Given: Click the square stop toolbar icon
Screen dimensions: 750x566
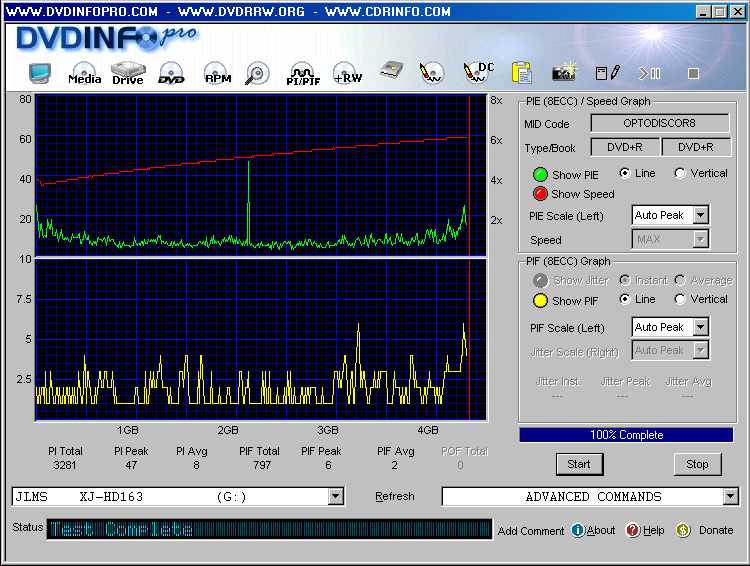Looking at the screenshot, I should [x=693, y=73].
